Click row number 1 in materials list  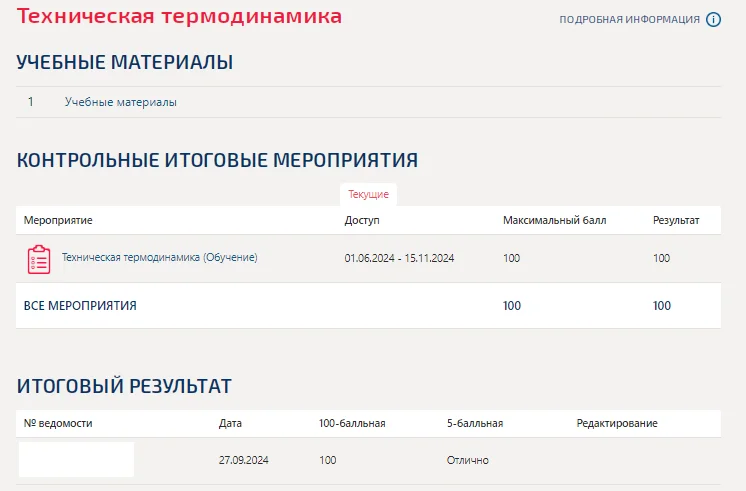31,102
